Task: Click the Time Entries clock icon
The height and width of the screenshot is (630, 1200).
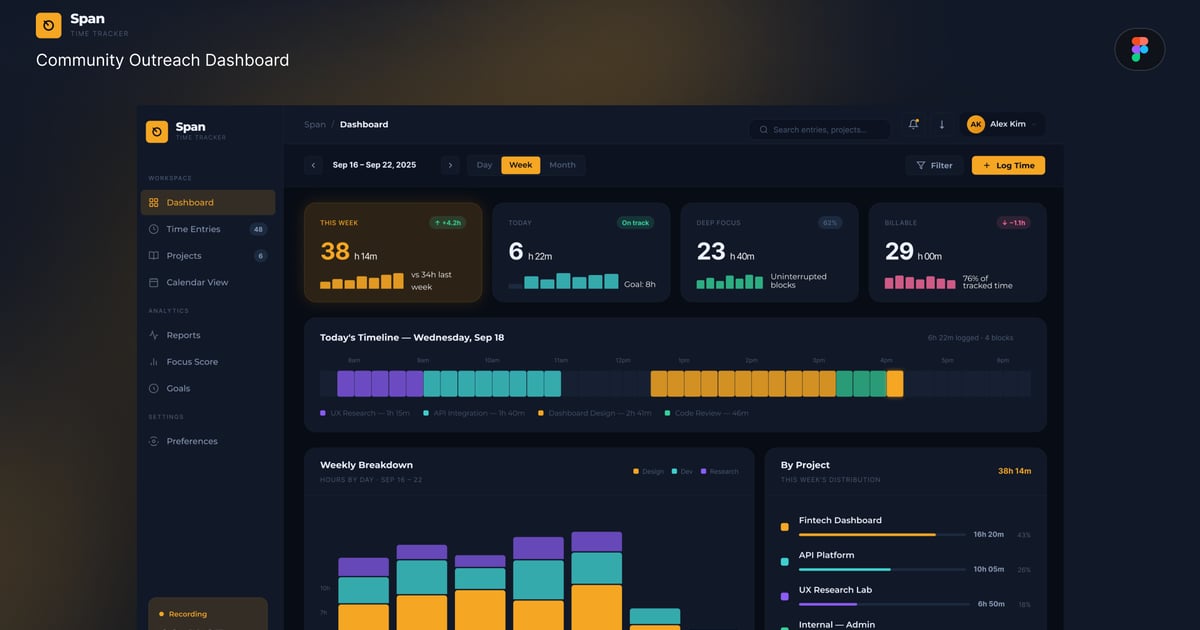Action: pos(153,229)
